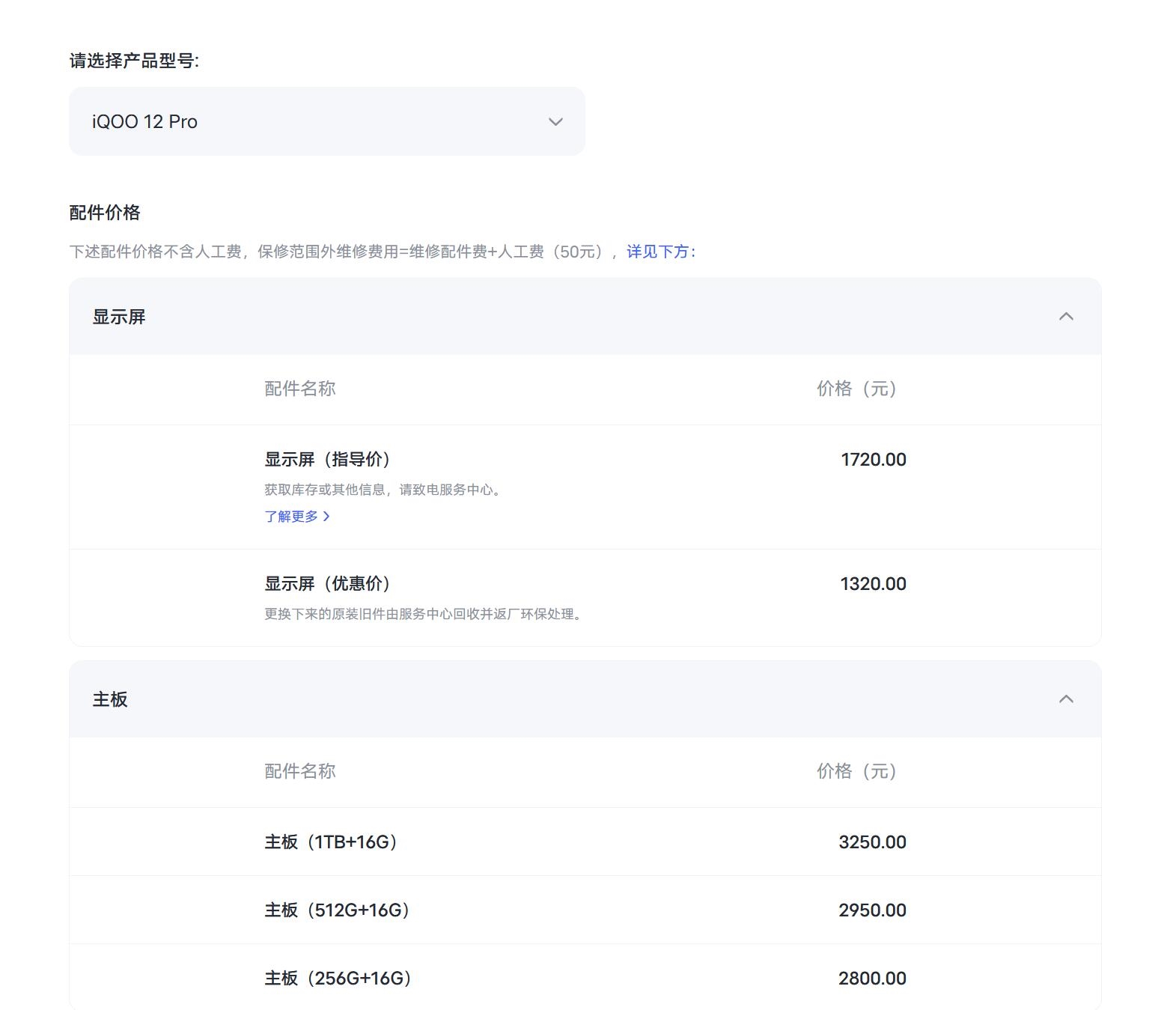Click the 3250.00 motherboard price
The image size is (1176, 1010).
pyautogui.click(x=872, y=842)
